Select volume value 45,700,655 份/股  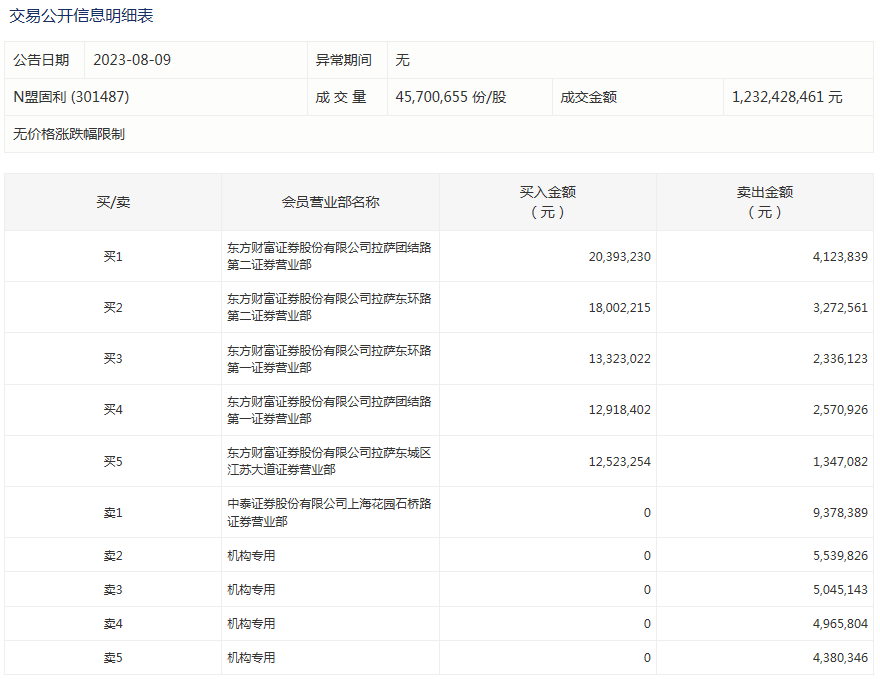(451, 97)
